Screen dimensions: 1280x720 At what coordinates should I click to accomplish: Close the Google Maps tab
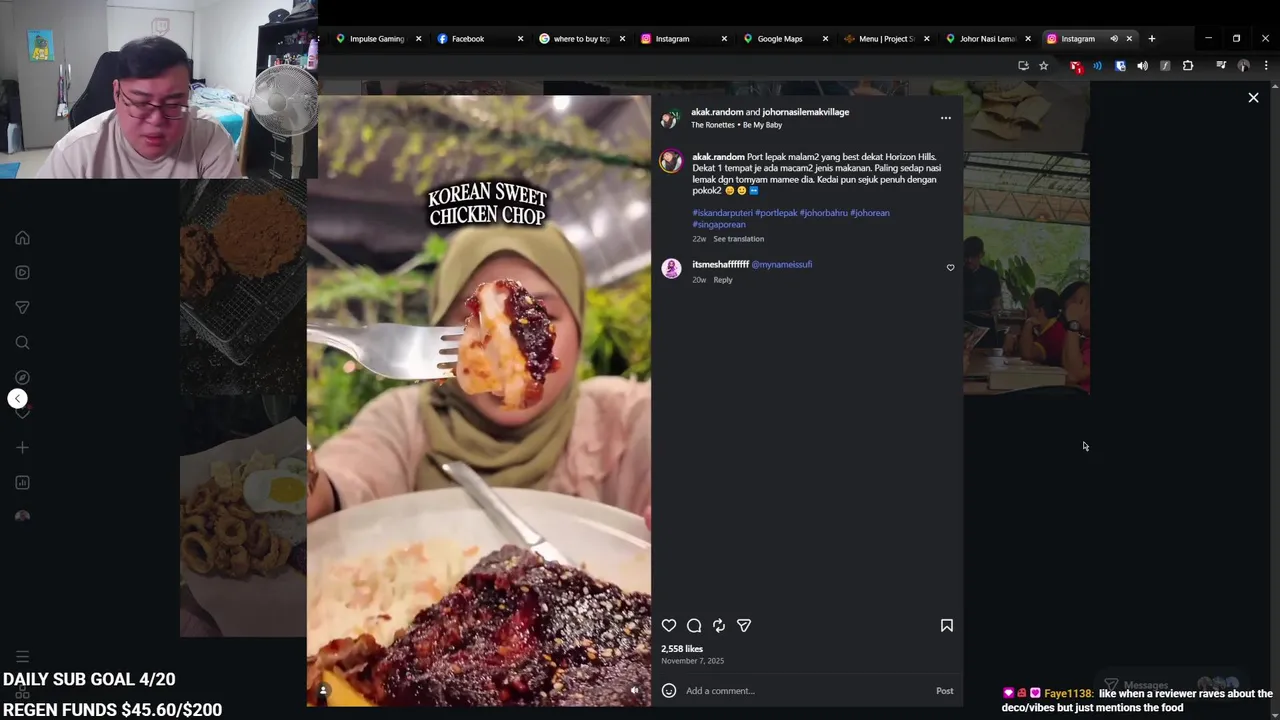point(825,39)
